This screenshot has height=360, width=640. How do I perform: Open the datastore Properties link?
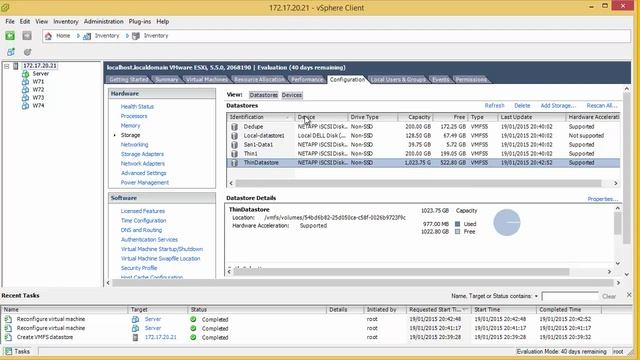(602, 199)
